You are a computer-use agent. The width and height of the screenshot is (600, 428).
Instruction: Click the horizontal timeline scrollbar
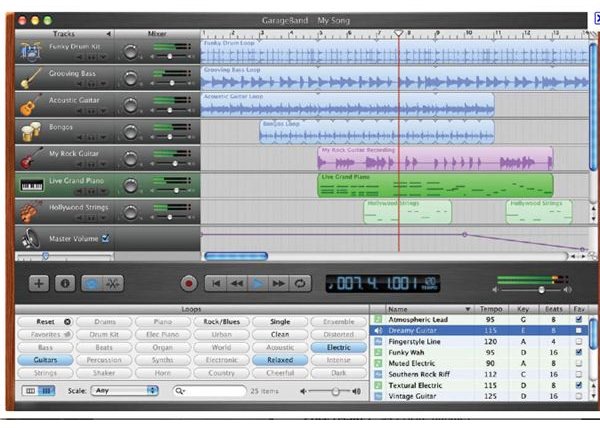[x=236, y=256]
